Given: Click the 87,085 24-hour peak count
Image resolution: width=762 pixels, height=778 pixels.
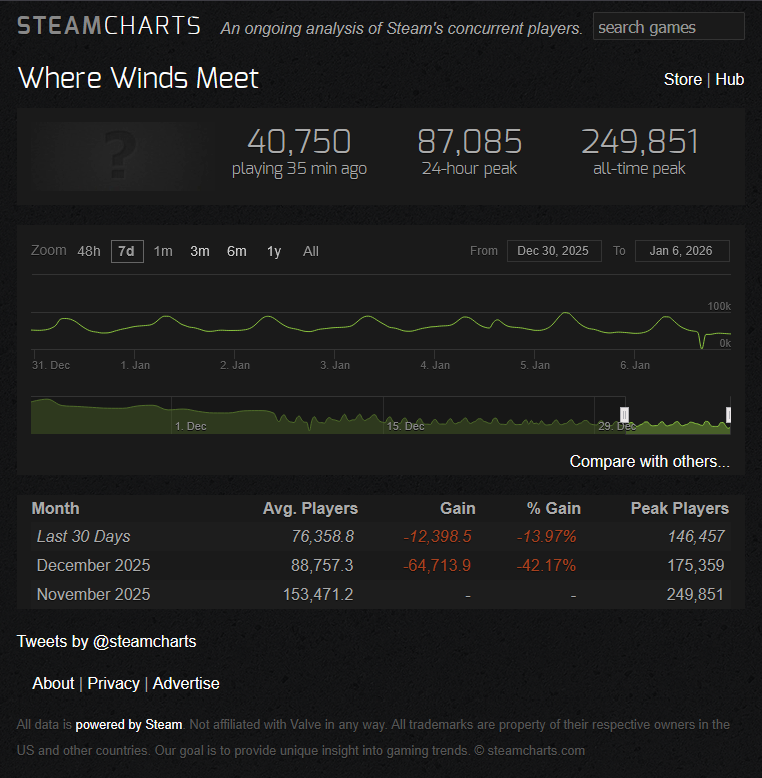Looking at the screenshot, I should pyautogui.click(x=469, y=141).
